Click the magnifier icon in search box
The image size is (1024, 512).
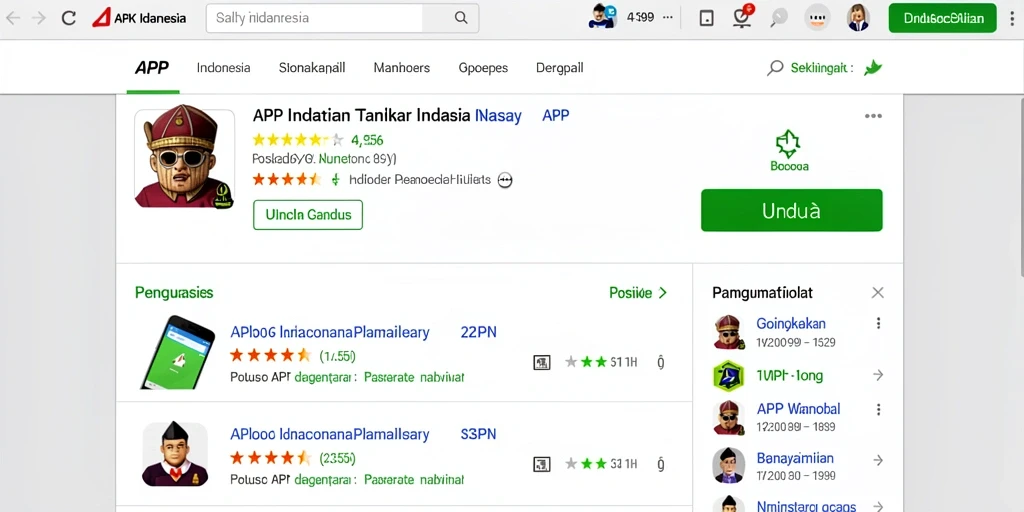point(461,18)
